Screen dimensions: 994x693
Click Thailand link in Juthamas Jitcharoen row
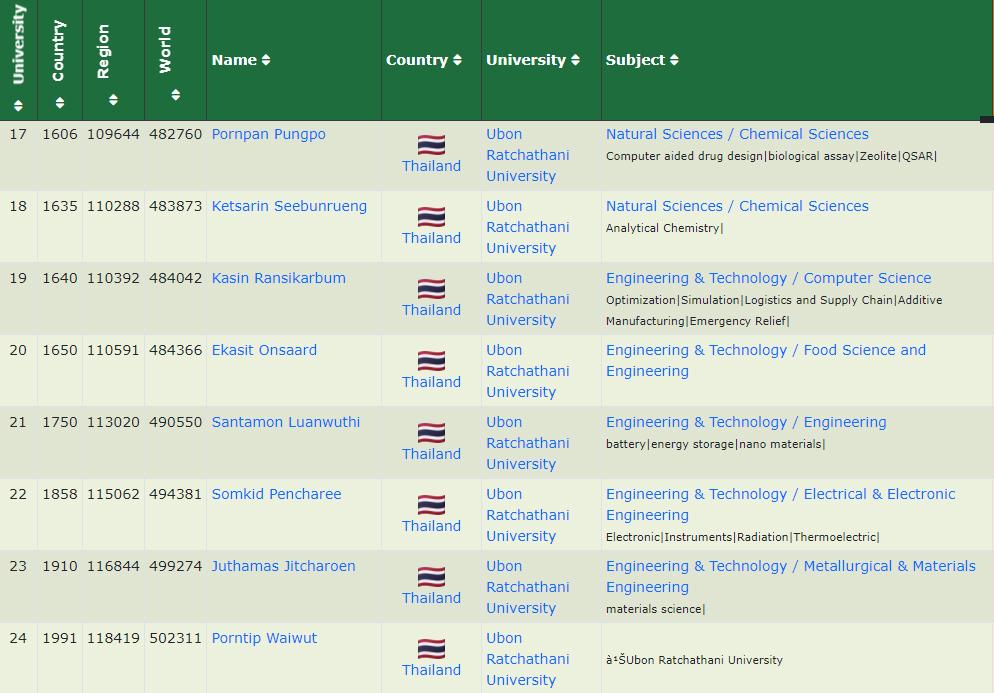431,598
